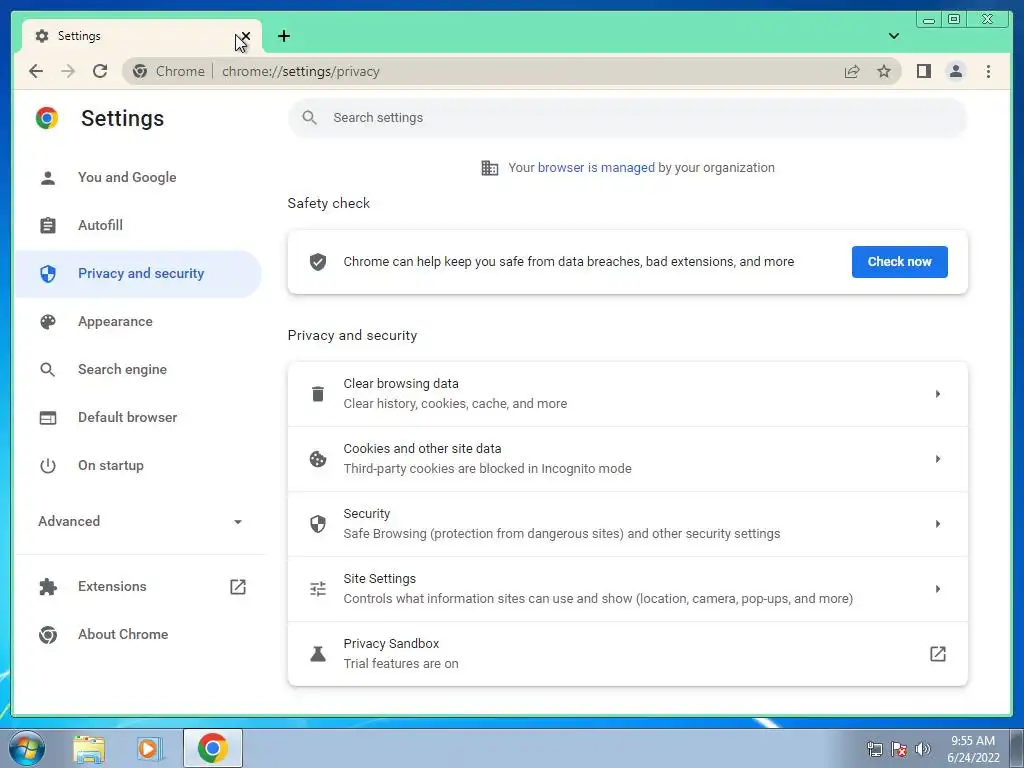The height and width of the screenshot is (768, 1024).
Task: Open You and Google section
Action: point(138,178)
